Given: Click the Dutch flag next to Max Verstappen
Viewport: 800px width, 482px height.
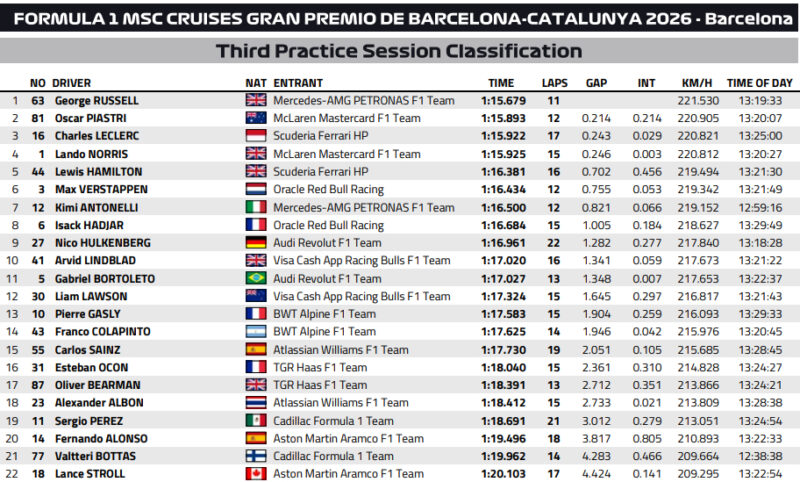Looking at the screenshot, I should (256, 189).
